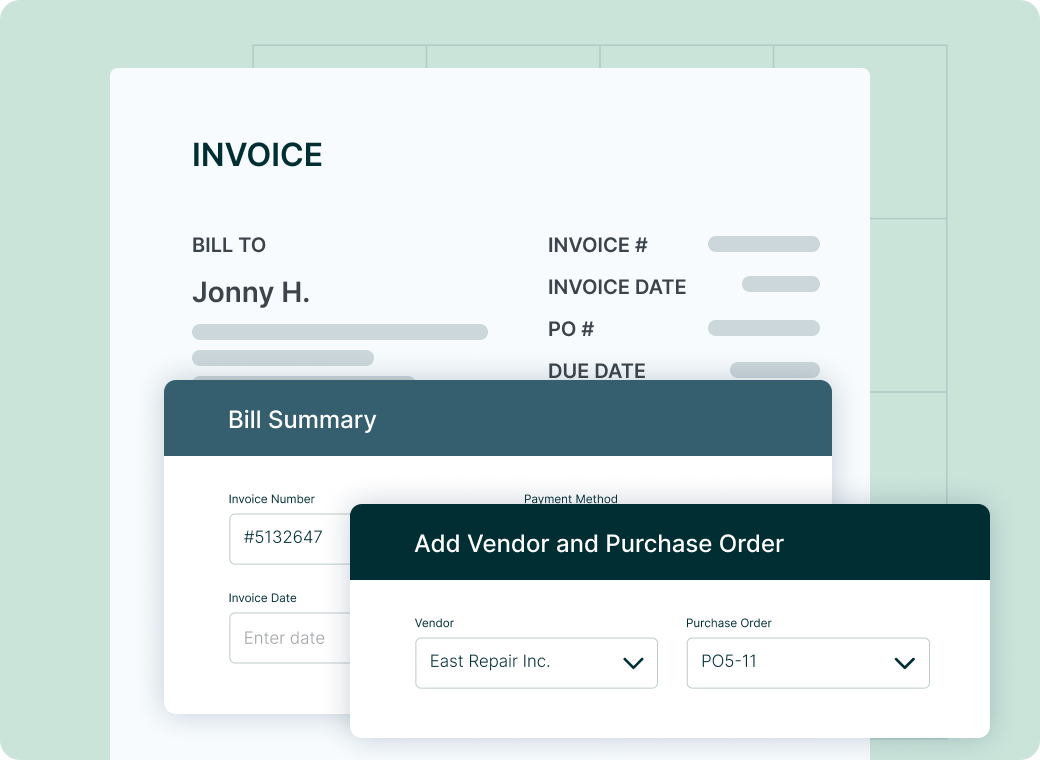Click the 'Bill Summary' header text
The image size is (1040, 760).
click(302, 420)
